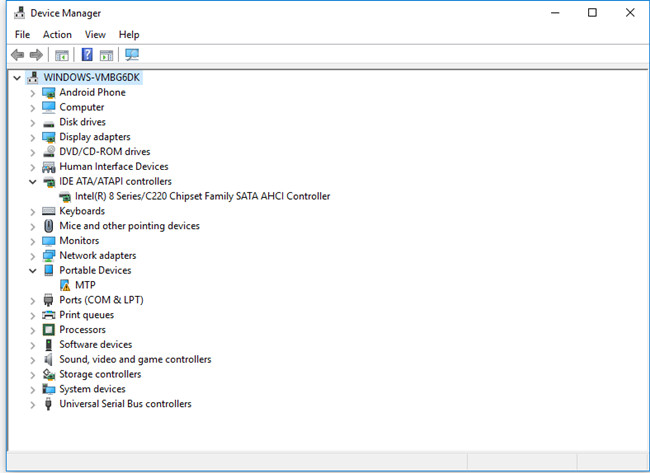650x473 pixels.
Task: Expand the Processors node
Action: pos(33,330)
